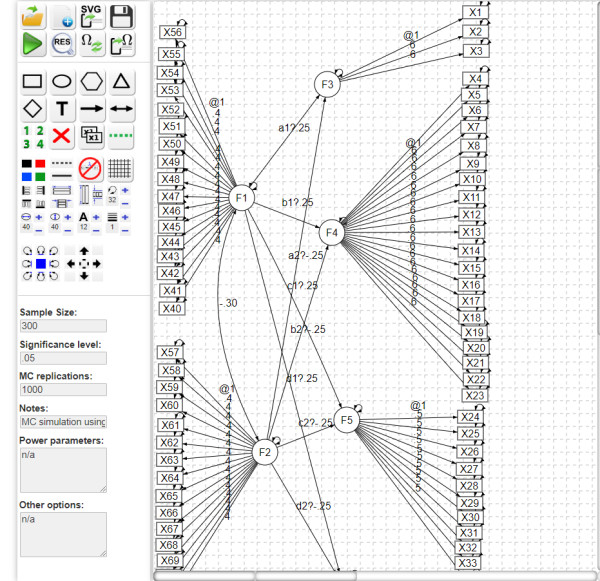Select the single-headed arrow path tool

tap(92, 108)
